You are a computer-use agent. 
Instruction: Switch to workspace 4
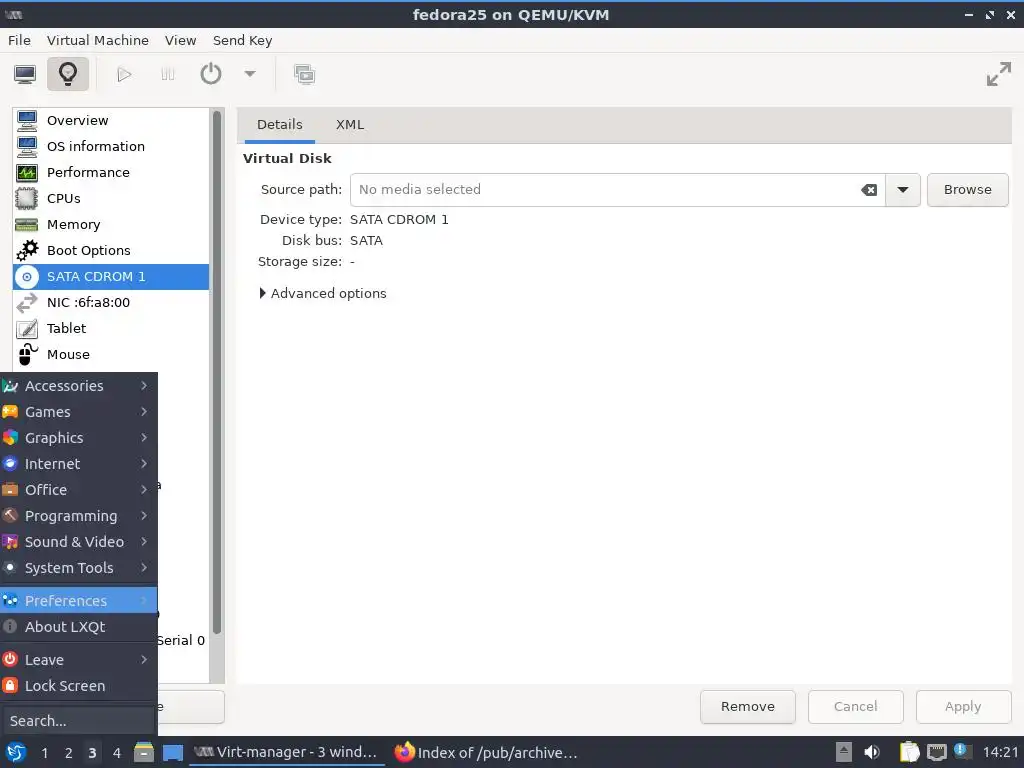(116, 753)
